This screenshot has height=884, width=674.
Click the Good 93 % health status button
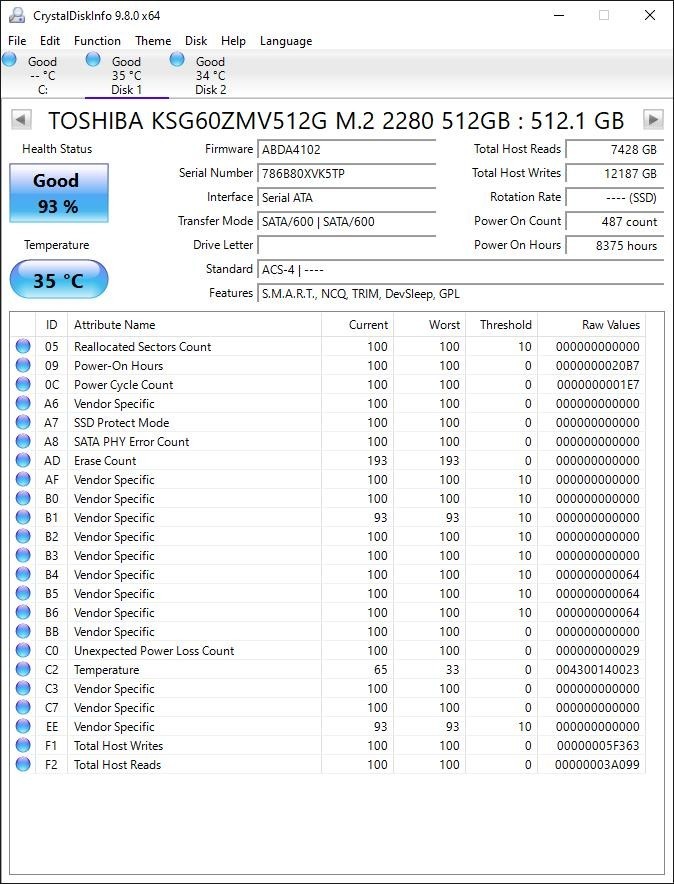[x=59, y=193]
